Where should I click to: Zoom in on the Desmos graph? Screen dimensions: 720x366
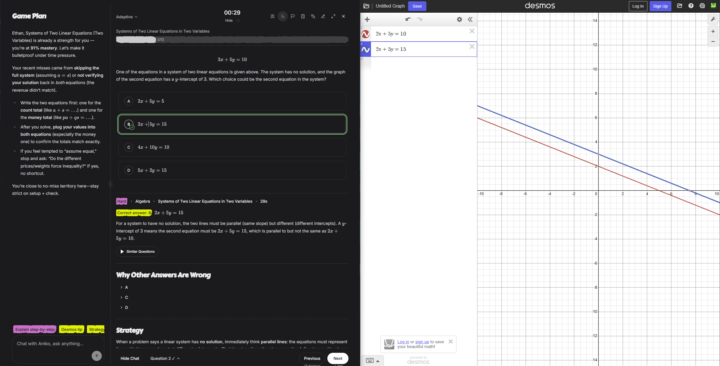(713, 32)
